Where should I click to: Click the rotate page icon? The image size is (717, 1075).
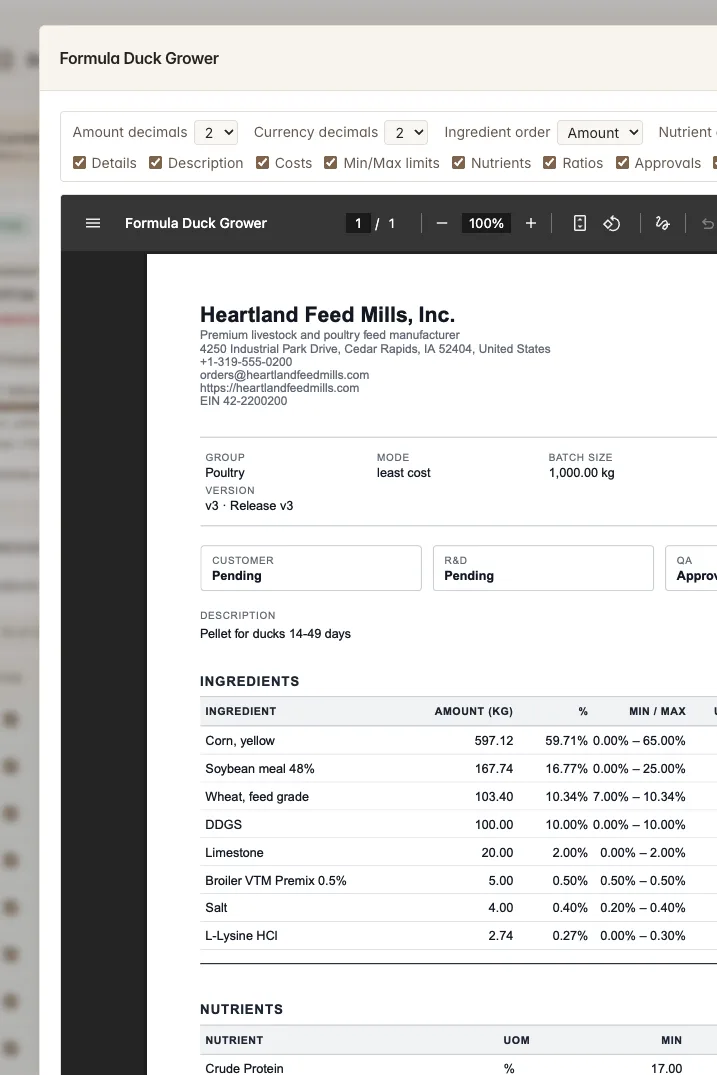coord(611,224)
